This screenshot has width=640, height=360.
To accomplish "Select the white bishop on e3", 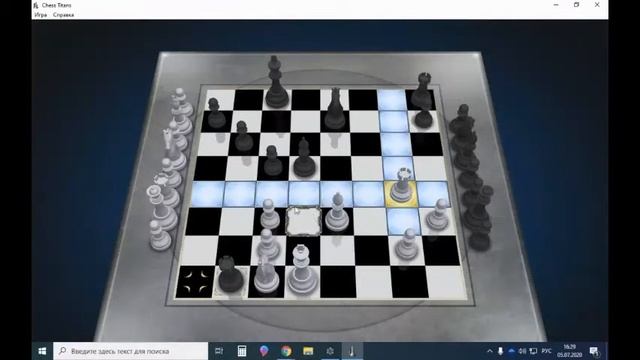I will [337, 212].
